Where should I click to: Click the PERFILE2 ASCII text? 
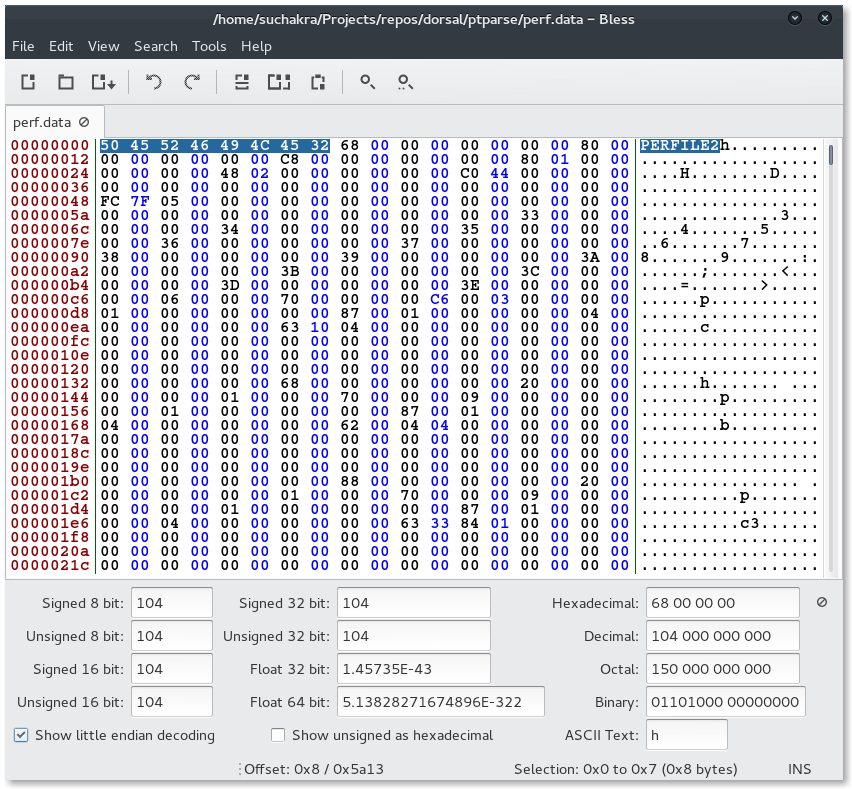679,146
